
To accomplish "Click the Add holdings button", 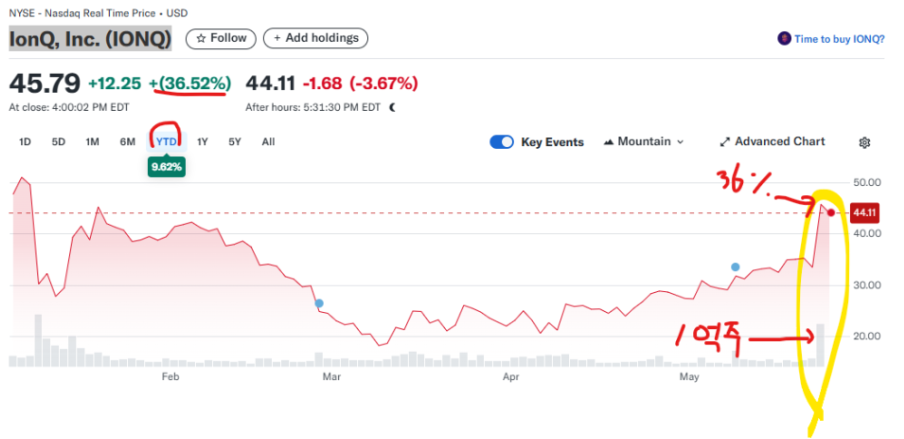I will coord(315,39).
